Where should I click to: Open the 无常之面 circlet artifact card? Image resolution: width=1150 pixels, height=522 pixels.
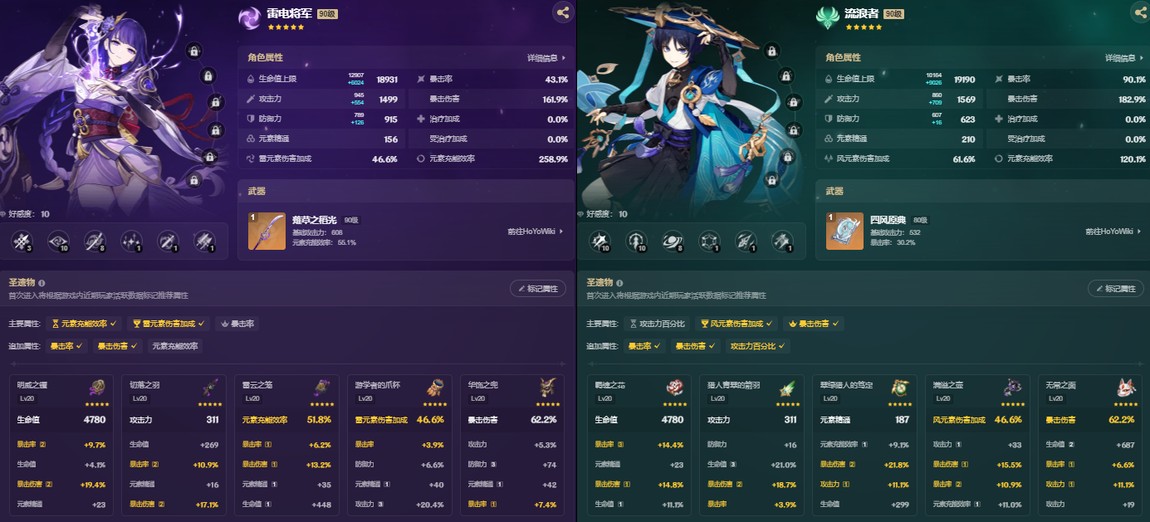(1091, 444)
